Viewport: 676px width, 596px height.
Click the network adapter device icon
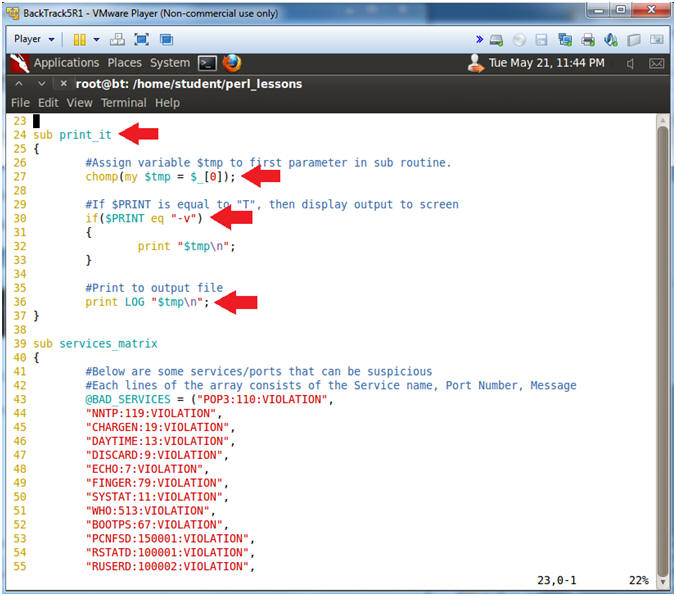pos(565,40)
